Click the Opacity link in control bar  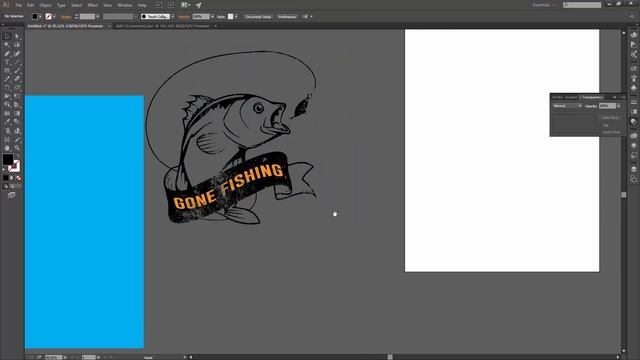pos(184,17)
